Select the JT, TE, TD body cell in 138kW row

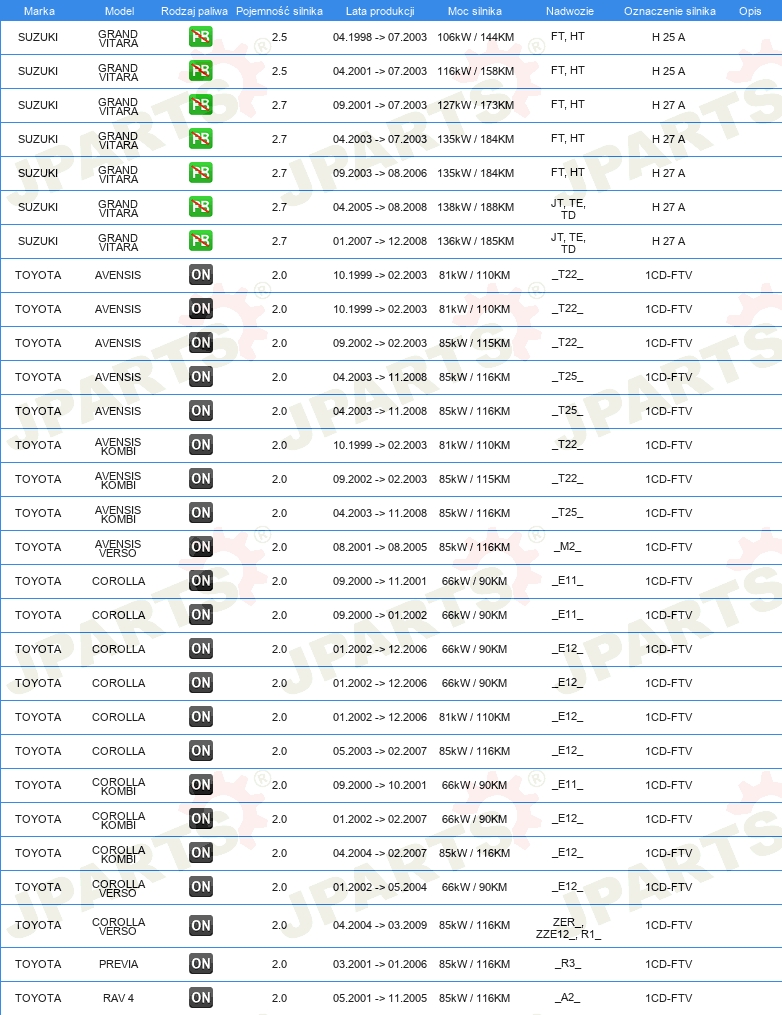click(568, 208)
